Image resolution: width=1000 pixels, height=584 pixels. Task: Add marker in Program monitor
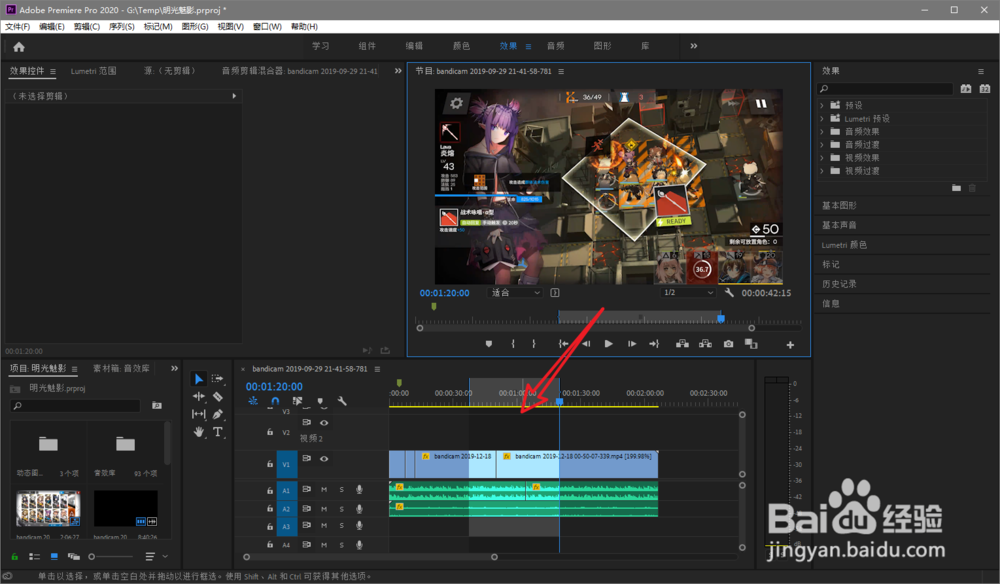coord(489,344)
